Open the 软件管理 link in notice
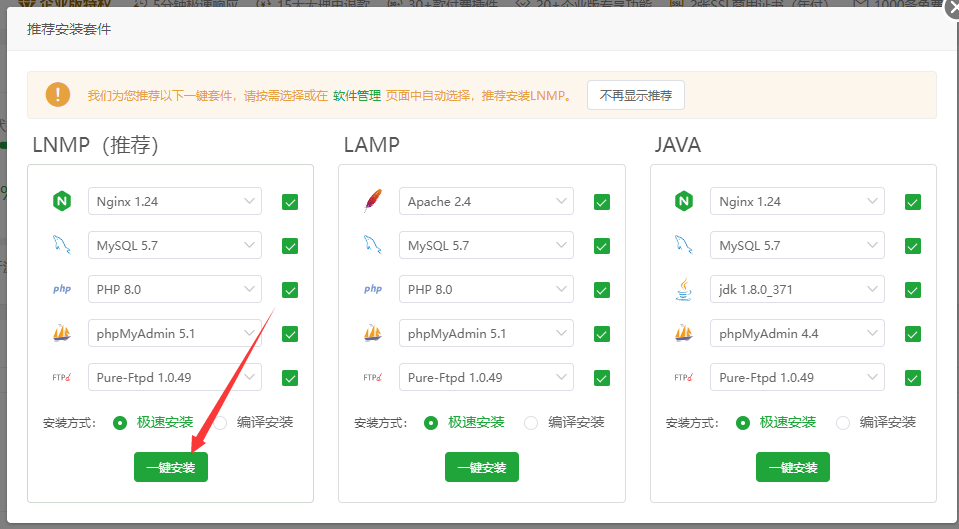Viewport: 959px width, 529px height. coord(357,96)
